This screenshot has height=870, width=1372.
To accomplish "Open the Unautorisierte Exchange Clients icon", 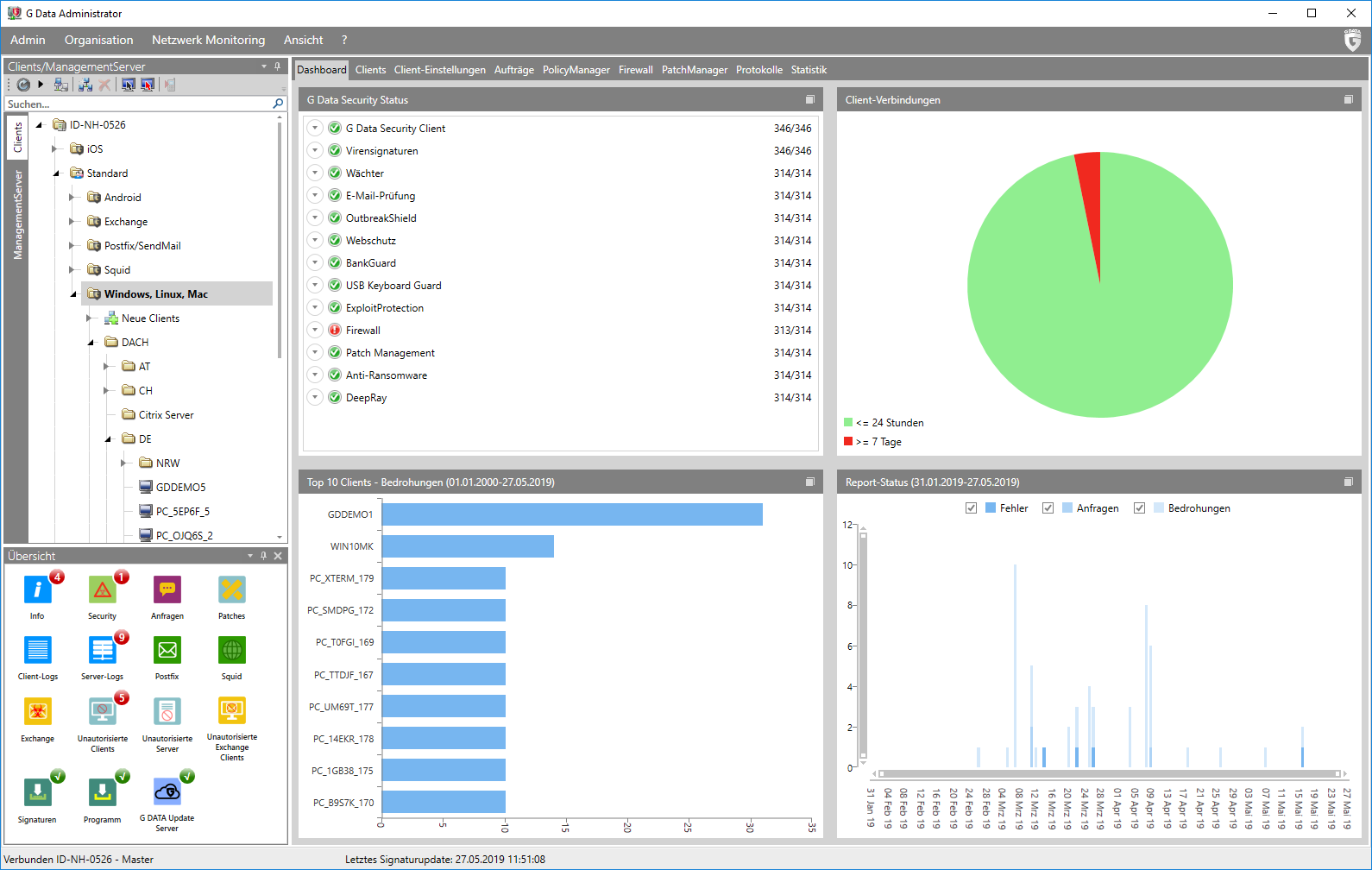I will pyautogui.click(x=232, y=712).
